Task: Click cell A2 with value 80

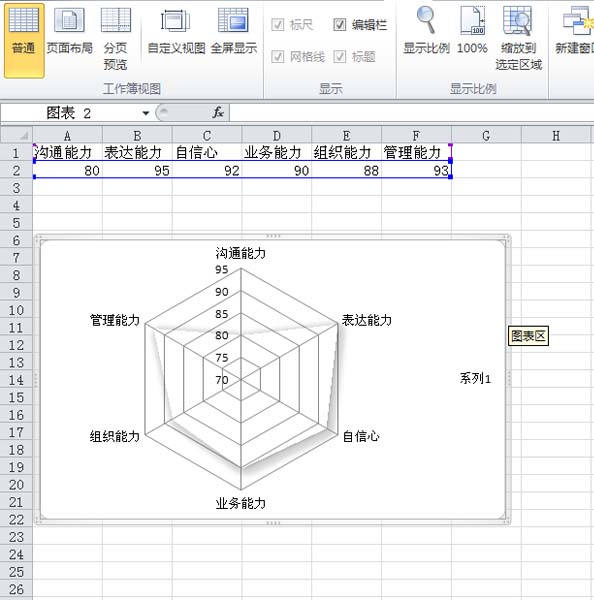Action: pos(67,170)
